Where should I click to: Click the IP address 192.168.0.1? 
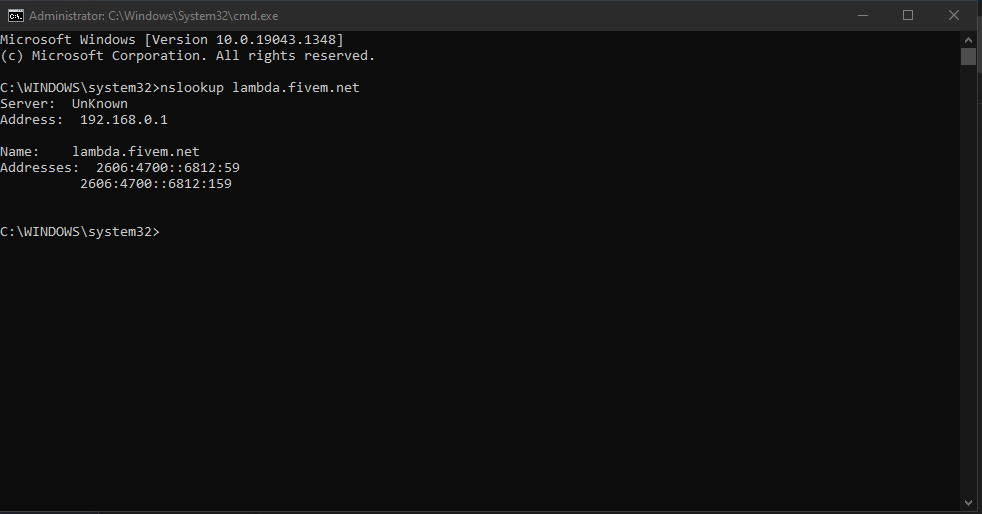[124, 120]
